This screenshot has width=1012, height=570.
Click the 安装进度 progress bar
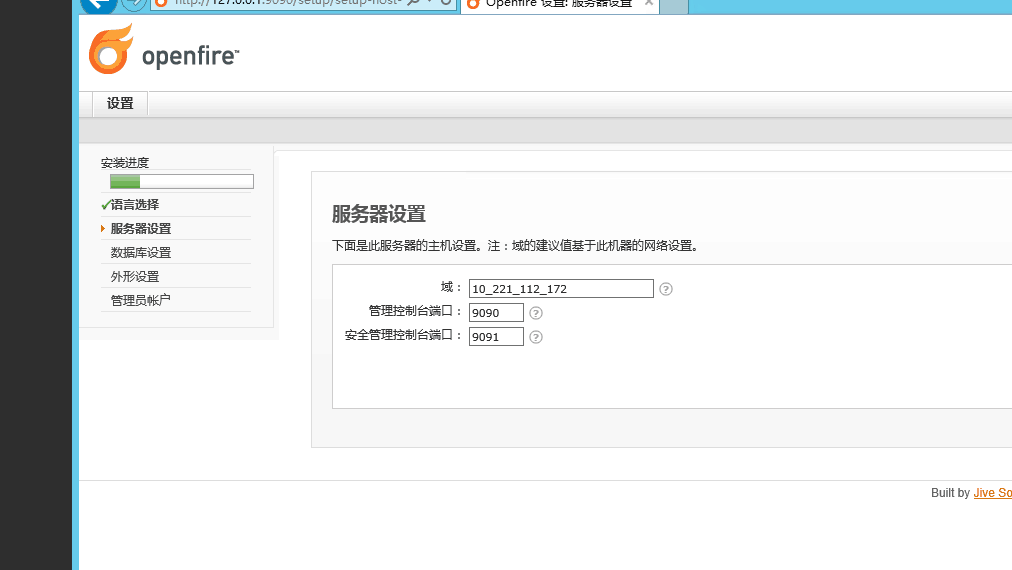pyautogui.click(x=181, y=182)
